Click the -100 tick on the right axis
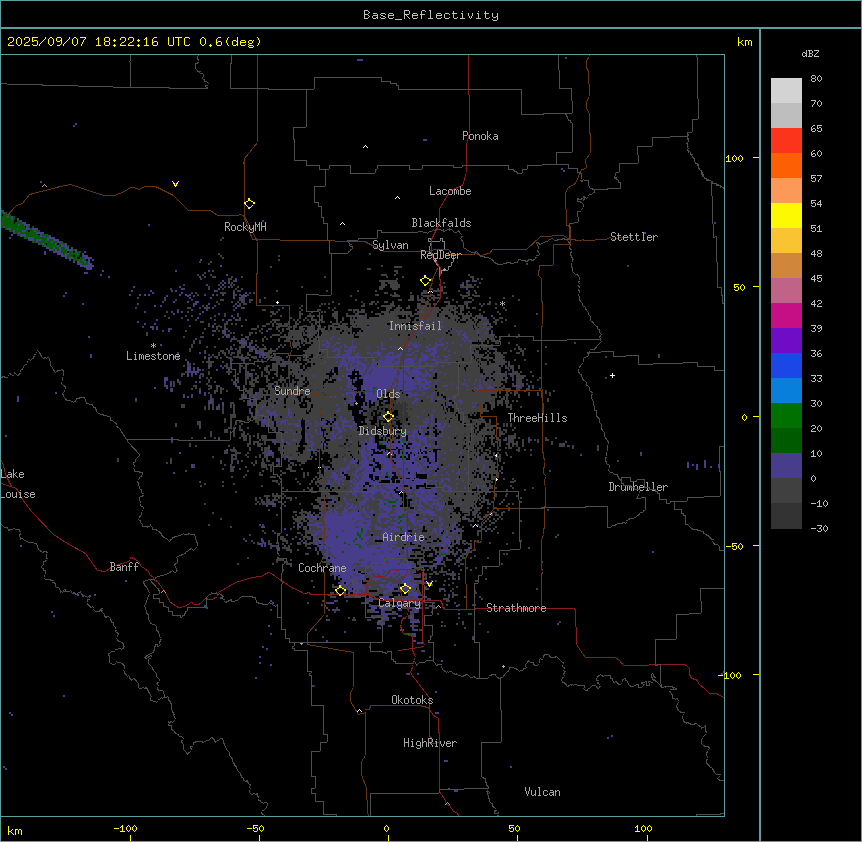The image size is (862, 842). (731, 675)
